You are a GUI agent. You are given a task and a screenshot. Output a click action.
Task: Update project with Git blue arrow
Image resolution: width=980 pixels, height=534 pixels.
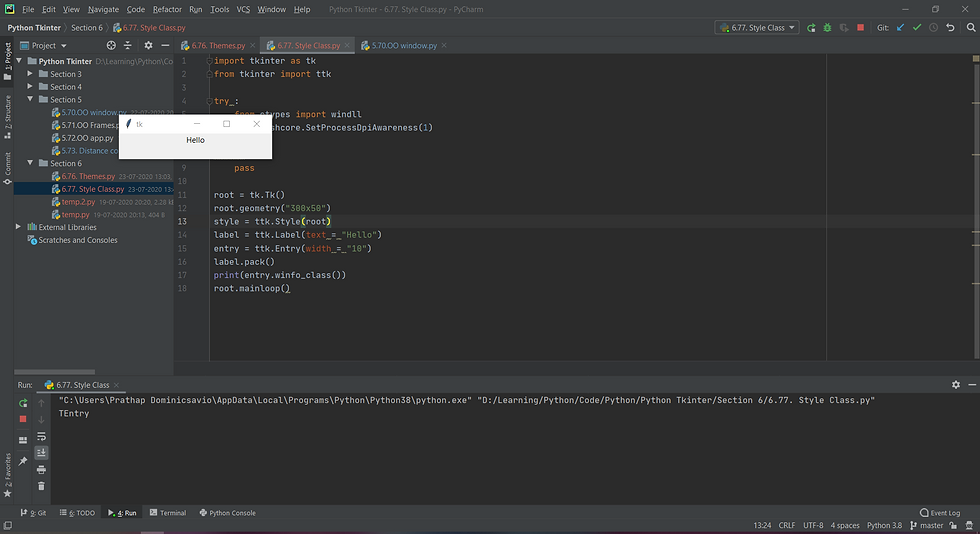[901, 28]
